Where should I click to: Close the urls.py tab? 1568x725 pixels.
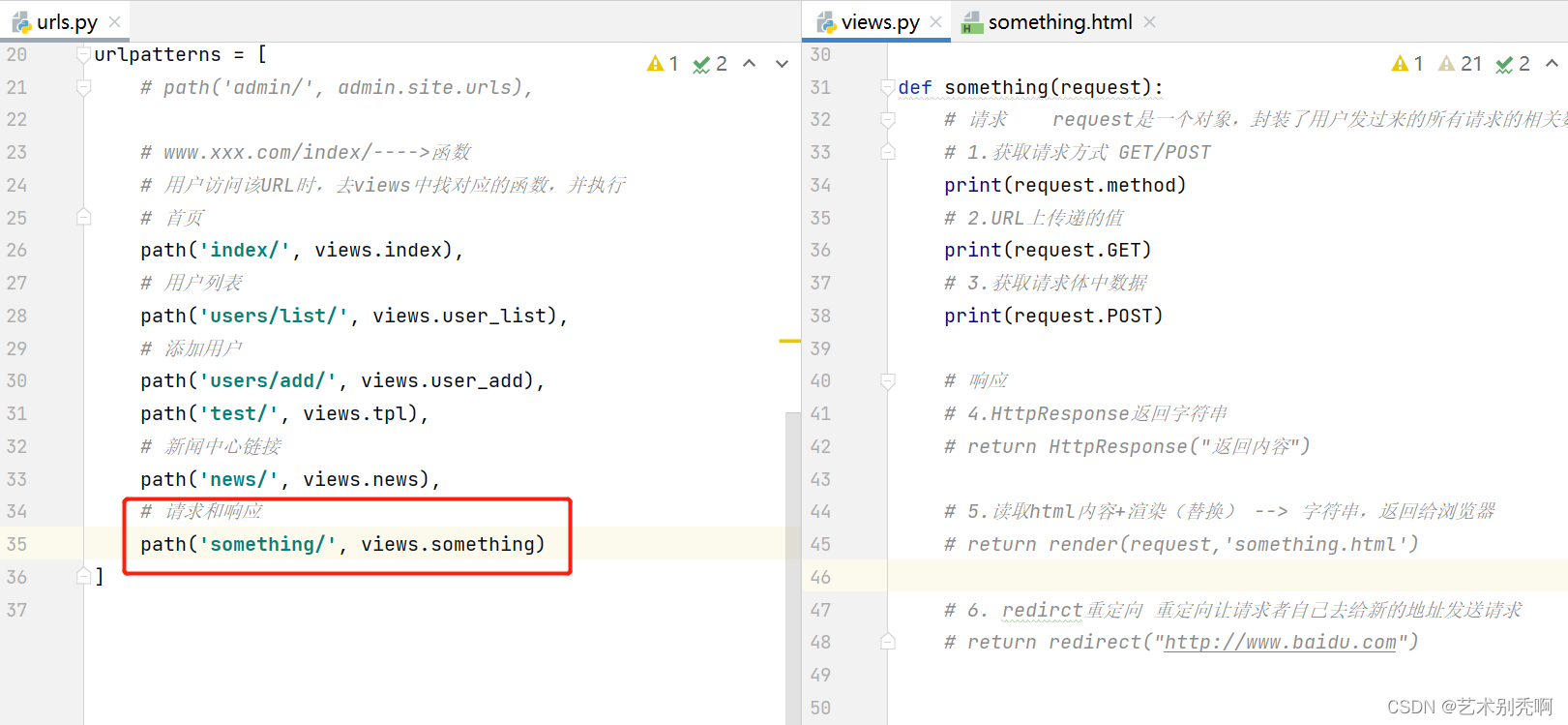[115, 21]
